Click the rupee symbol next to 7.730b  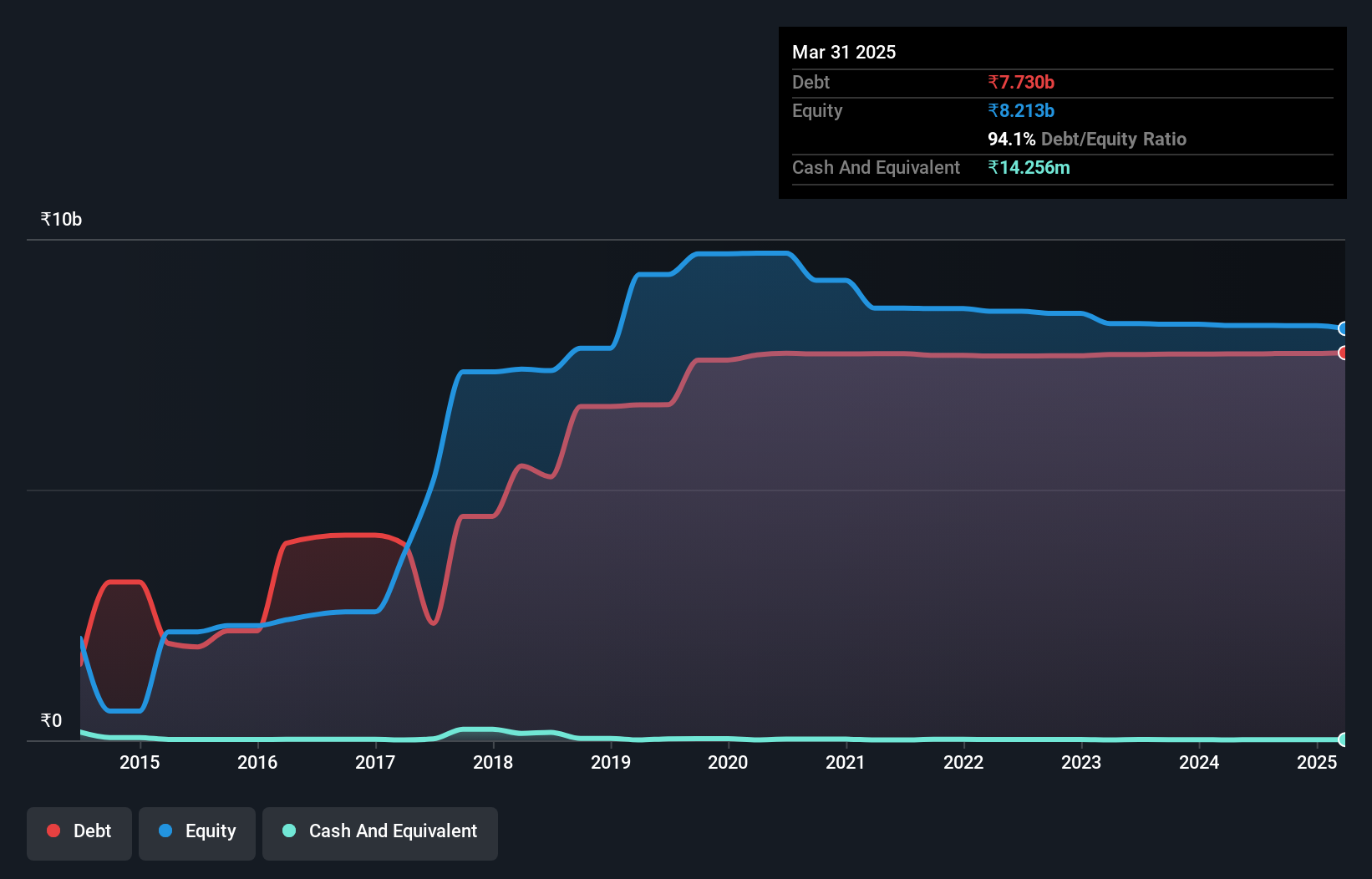[x=994, y=82]
